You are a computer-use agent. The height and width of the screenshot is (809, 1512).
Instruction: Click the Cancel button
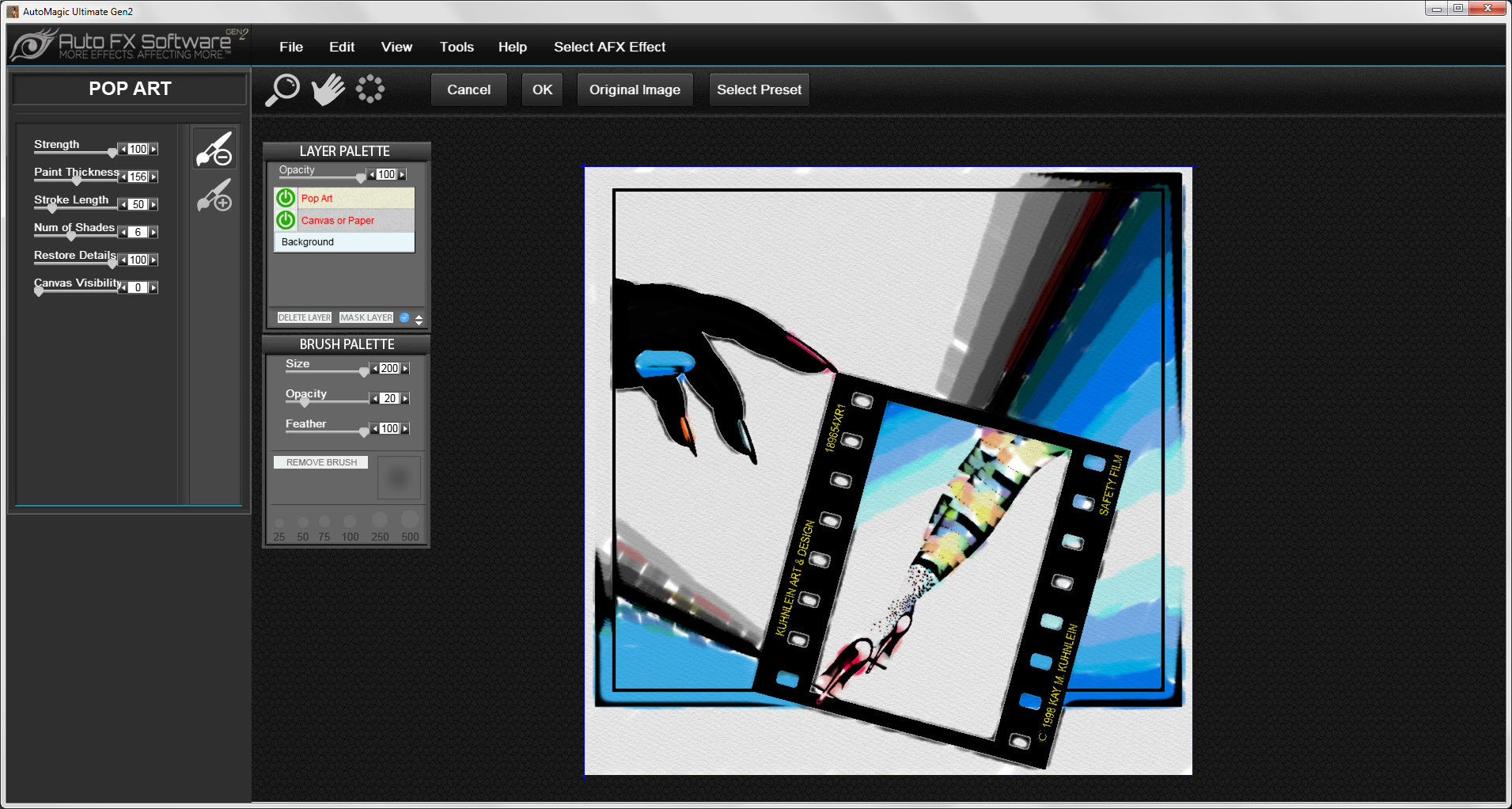click(x=468, y=89)
